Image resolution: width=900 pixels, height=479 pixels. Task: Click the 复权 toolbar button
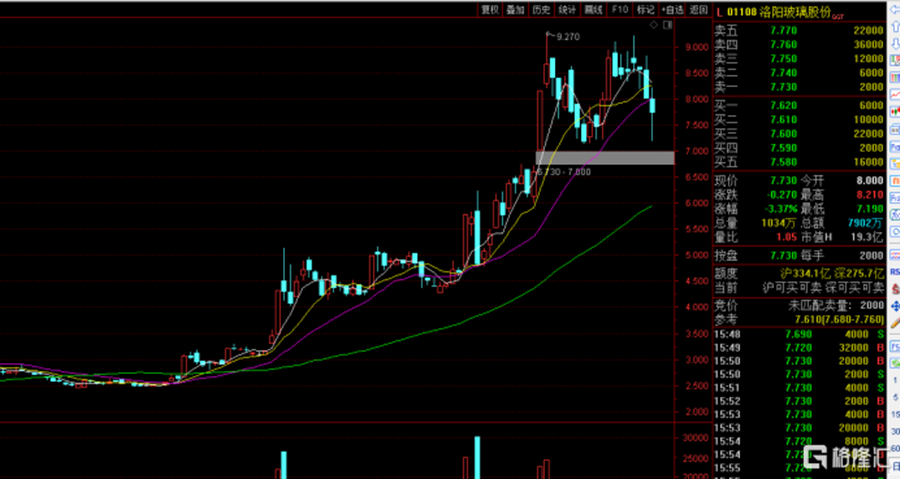490,9
